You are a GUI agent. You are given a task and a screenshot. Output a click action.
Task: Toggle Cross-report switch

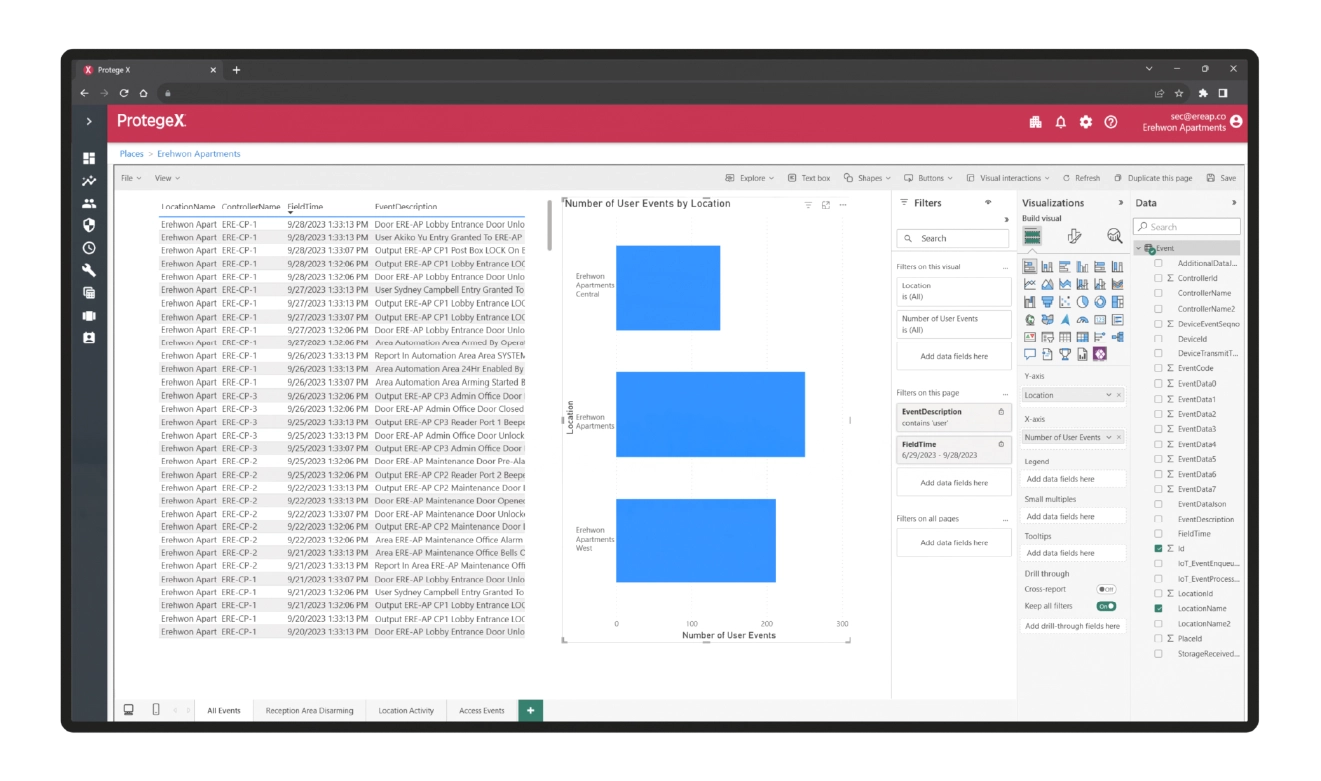[x=1106, y=590]
